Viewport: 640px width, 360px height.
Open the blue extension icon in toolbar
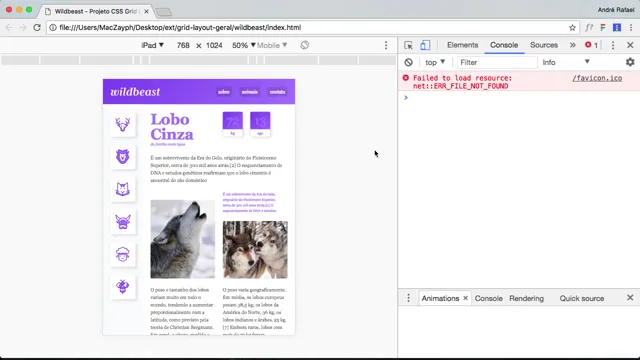tap(617, 27)
